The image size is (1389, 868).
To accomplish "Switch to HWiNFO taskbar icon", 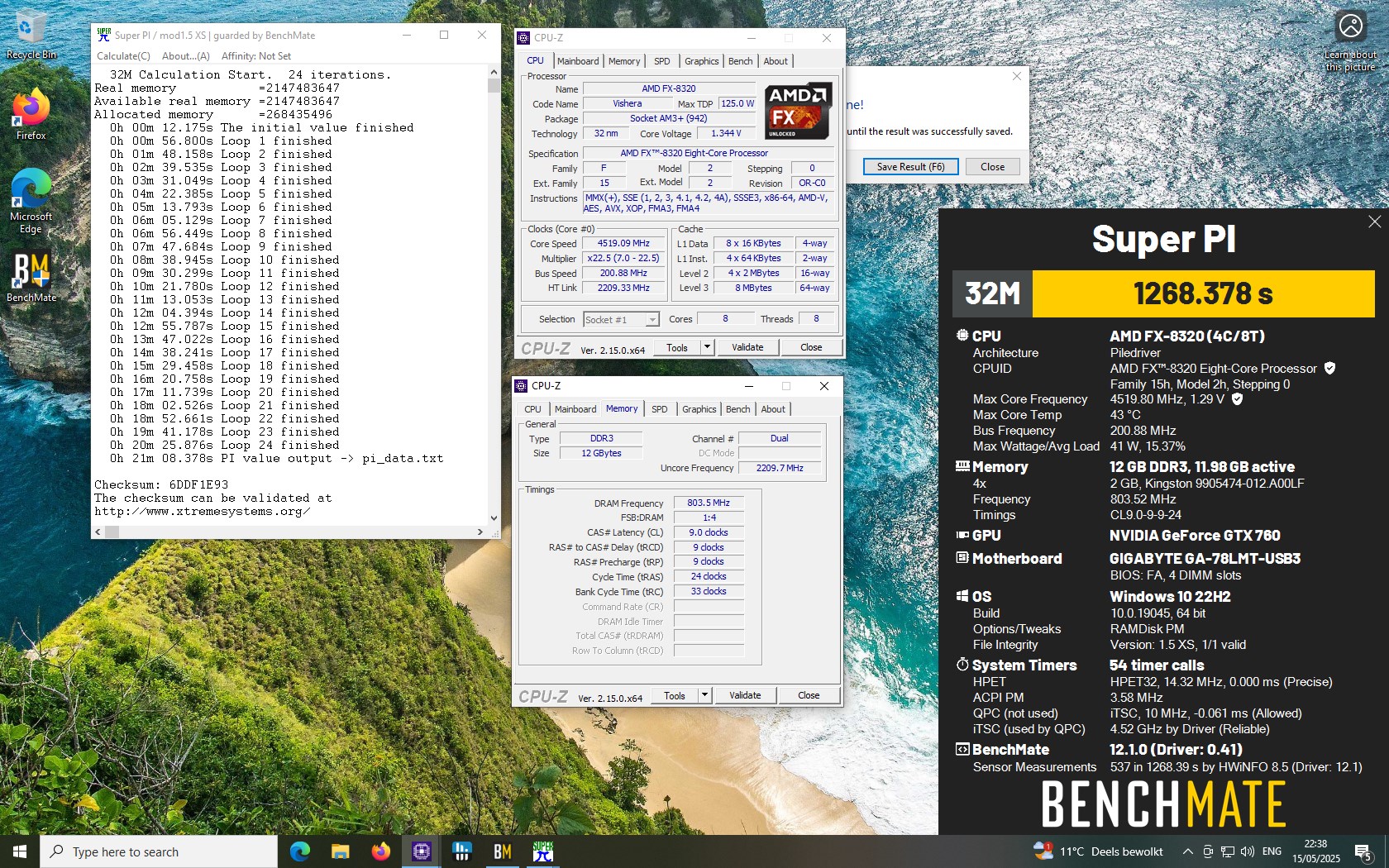I will point(461,851).
